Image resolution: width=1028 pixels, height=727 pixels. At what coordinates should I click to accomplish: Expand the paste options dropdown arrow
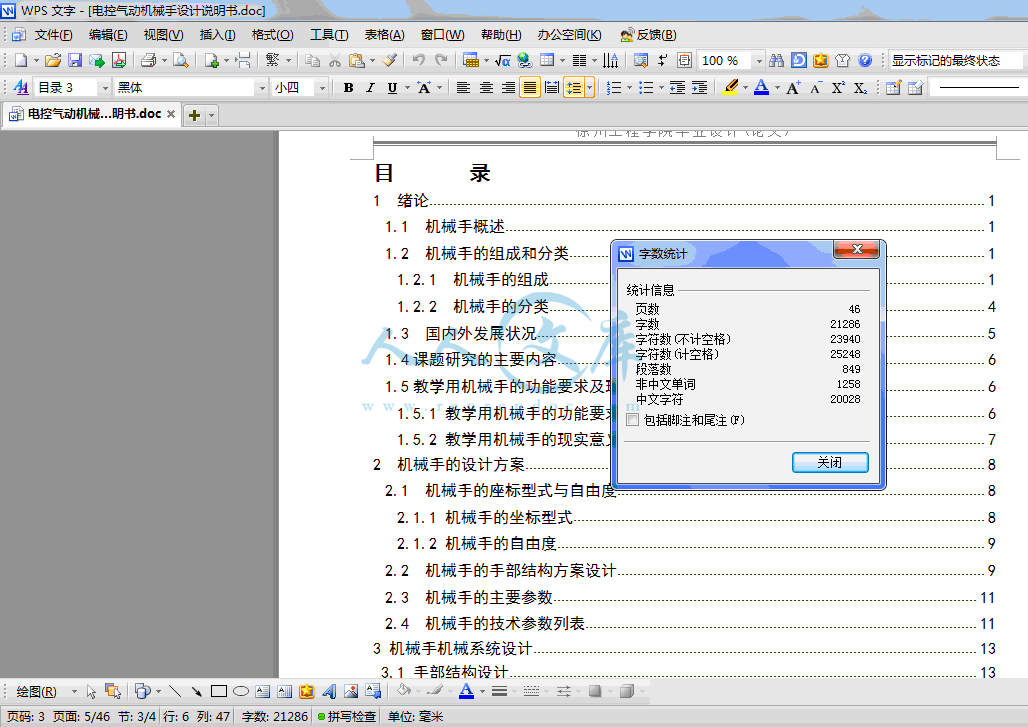[372, 60]
